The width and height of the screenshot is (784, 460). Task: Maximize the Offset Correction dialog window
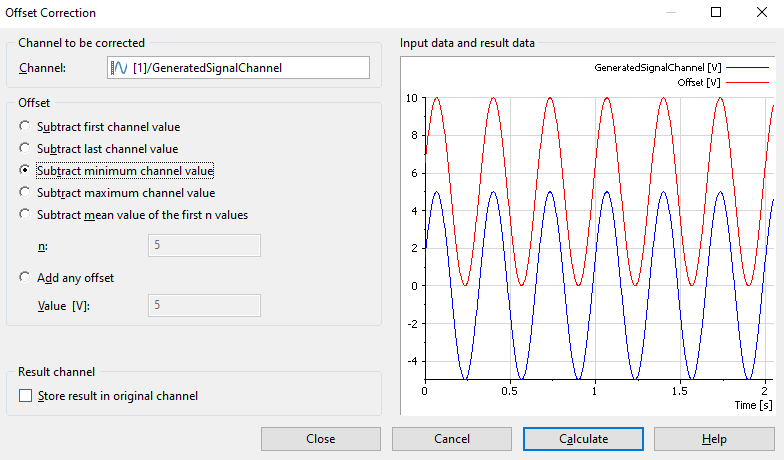coord(715,13)
